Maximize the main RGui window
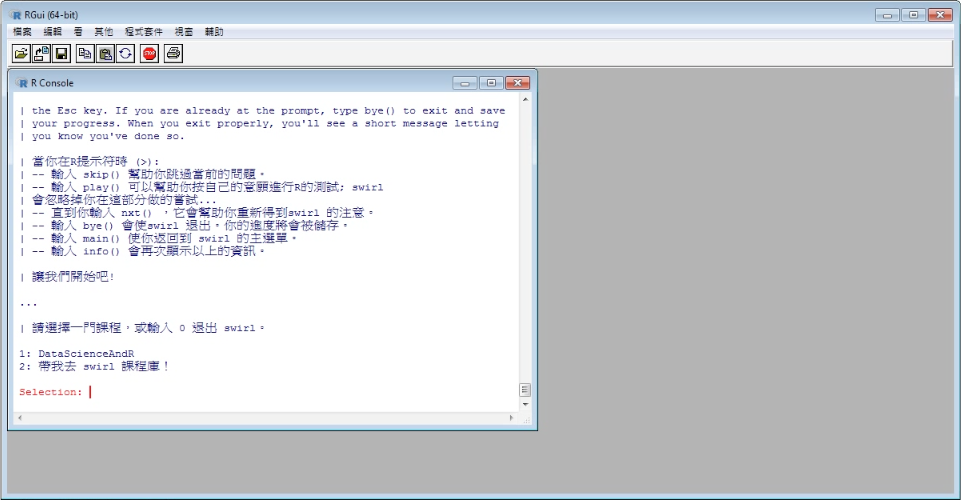This screenshot has width=961, height=500. click(913, 15)
